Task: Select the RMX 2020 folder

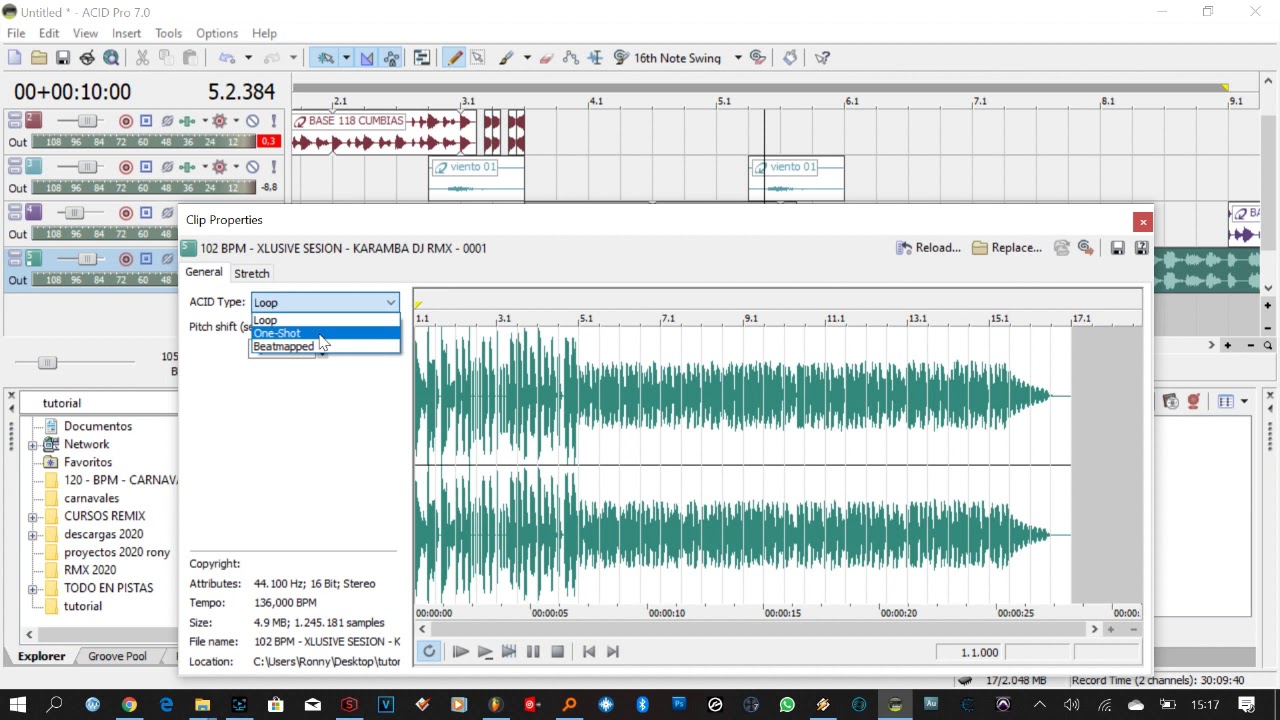Action: pos(90,570)
